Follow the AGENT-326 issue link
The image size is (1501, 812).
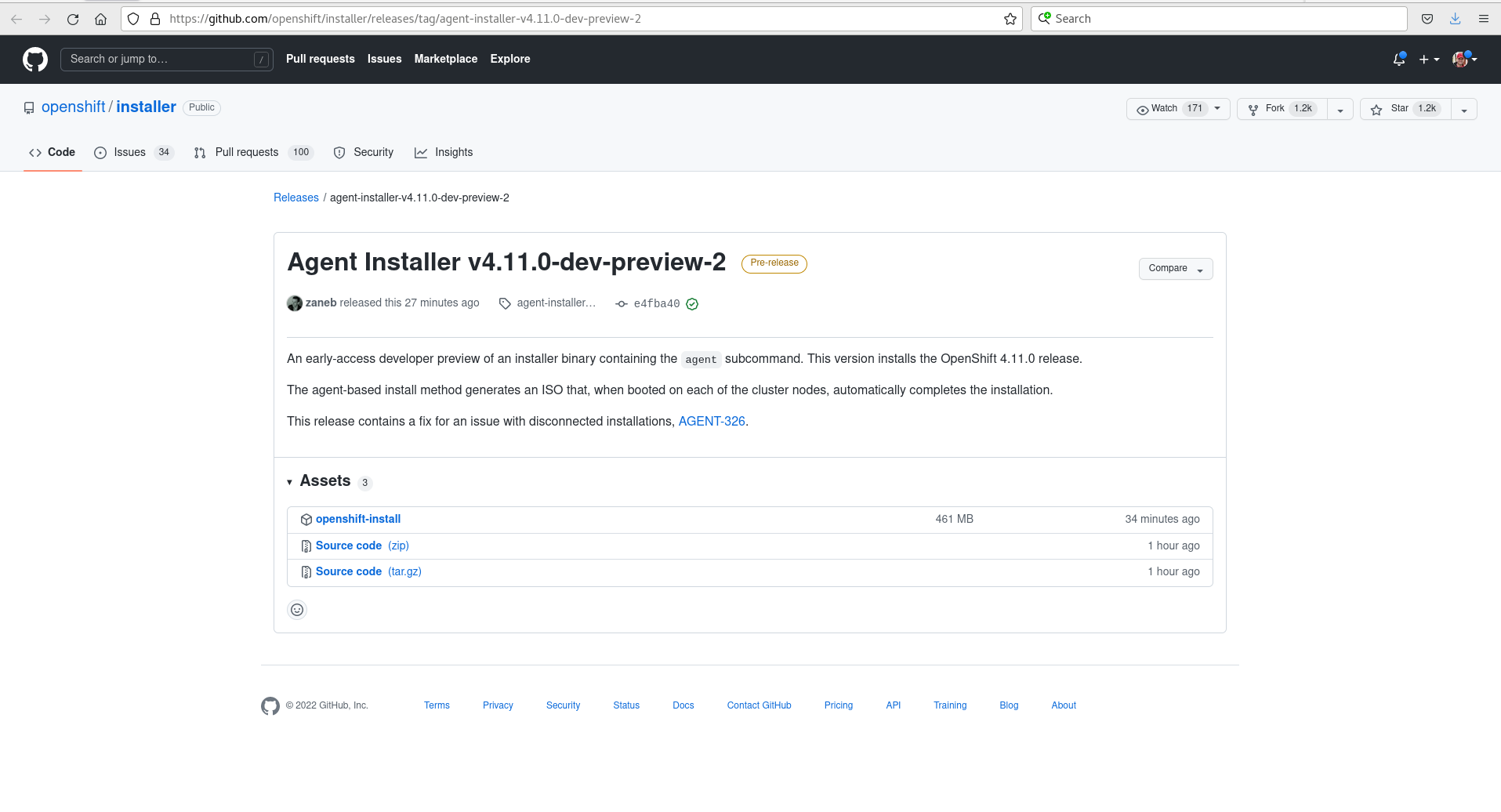[710, 421]
